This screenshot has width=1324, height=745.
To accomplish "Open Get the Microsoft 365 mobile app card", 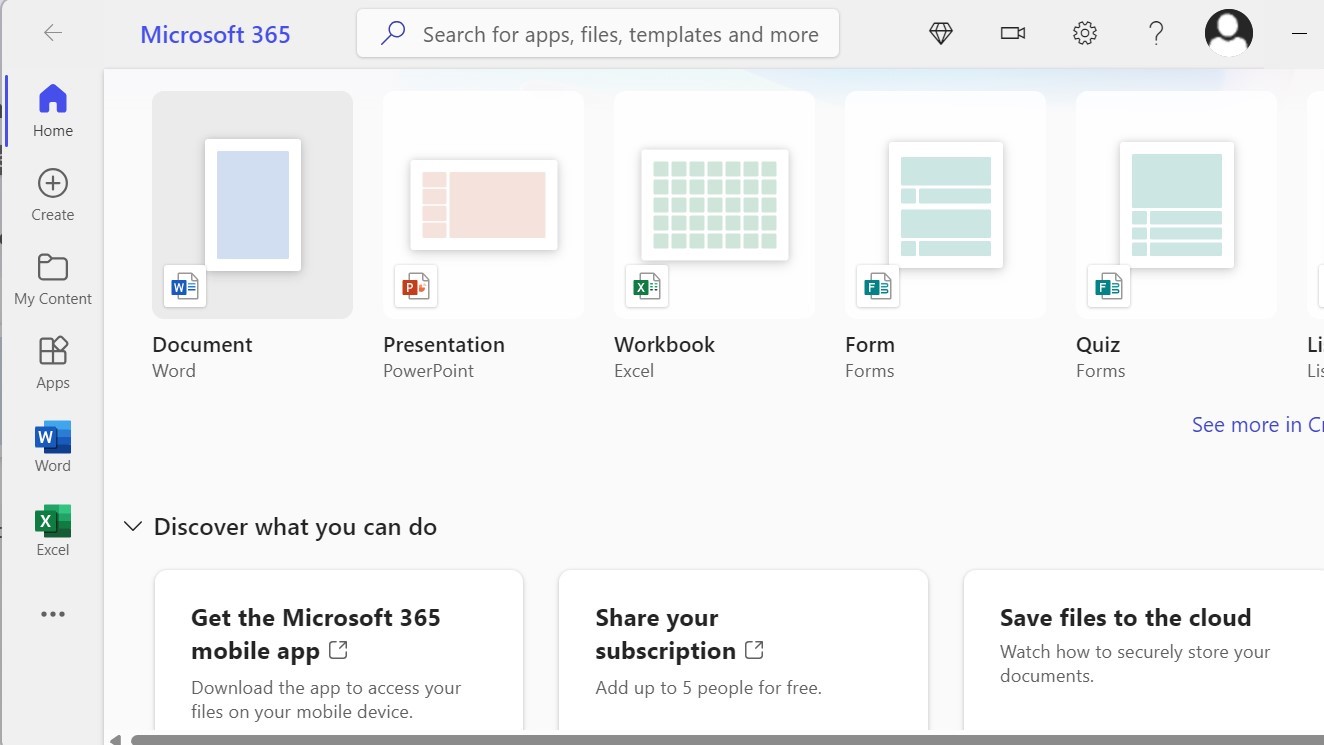I will [339, 650].
